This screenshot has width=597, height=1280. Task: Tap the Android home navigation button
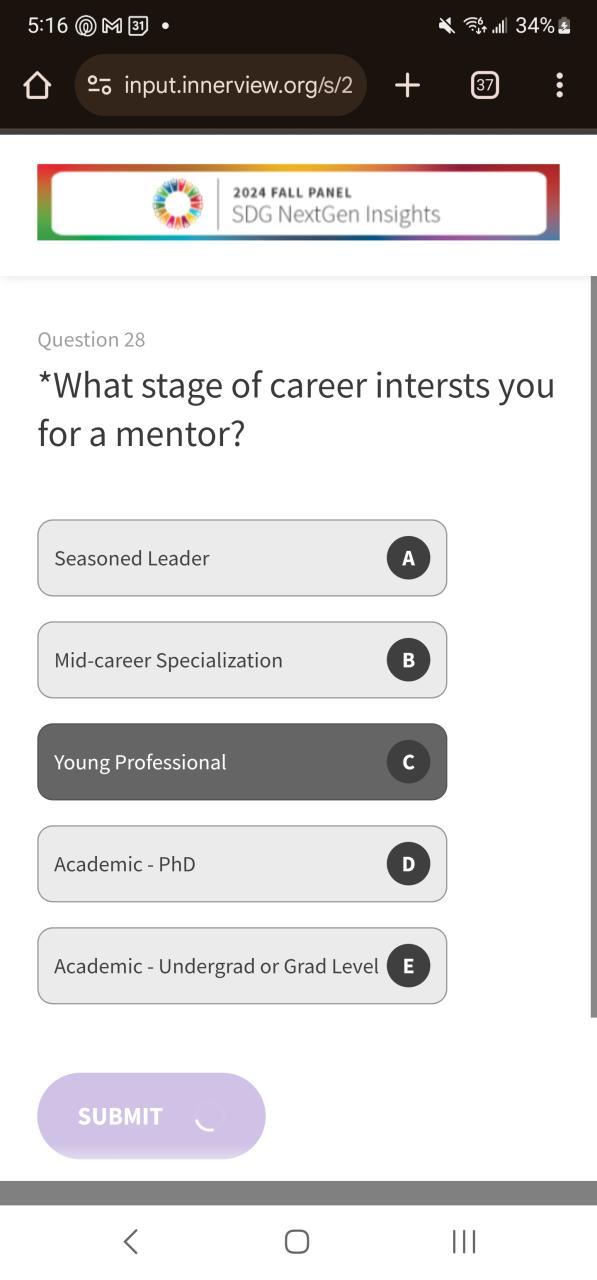pyautogui.click(x=297, y=1241)
